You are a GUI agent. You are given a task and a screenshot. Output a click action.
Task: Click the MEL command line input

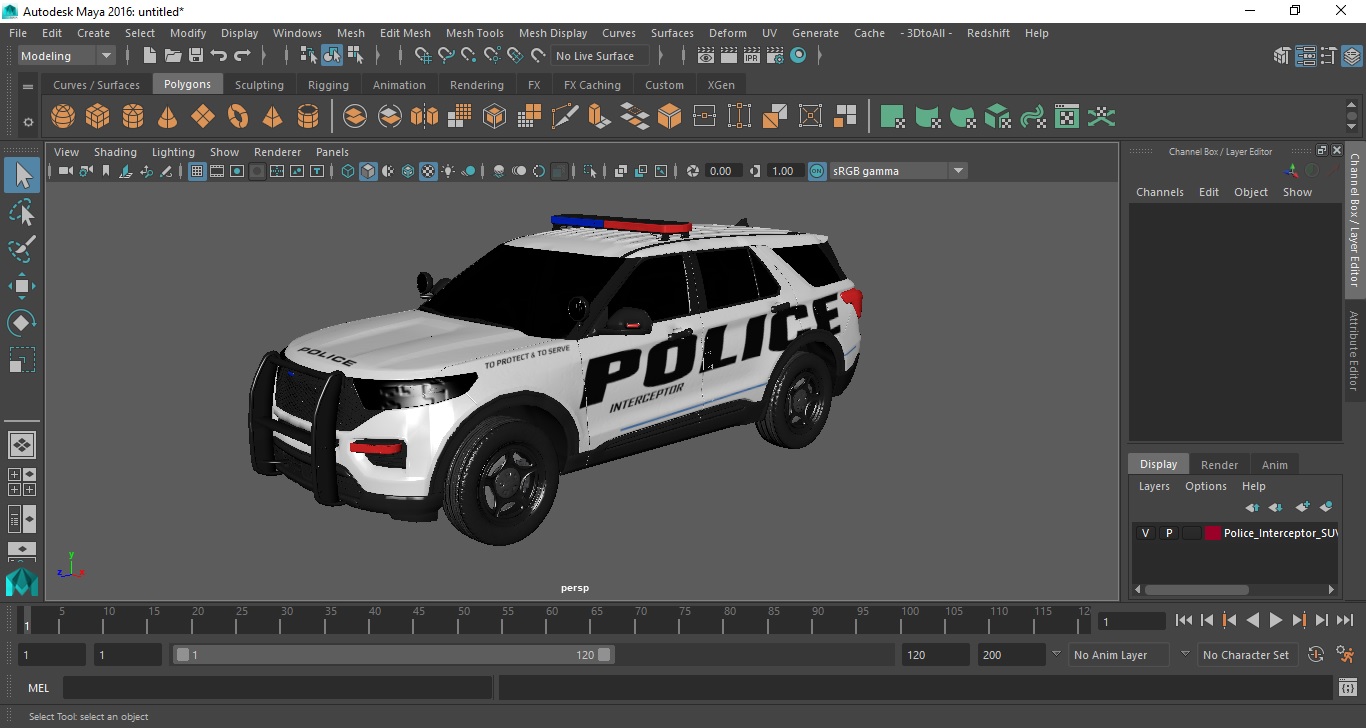278,688
